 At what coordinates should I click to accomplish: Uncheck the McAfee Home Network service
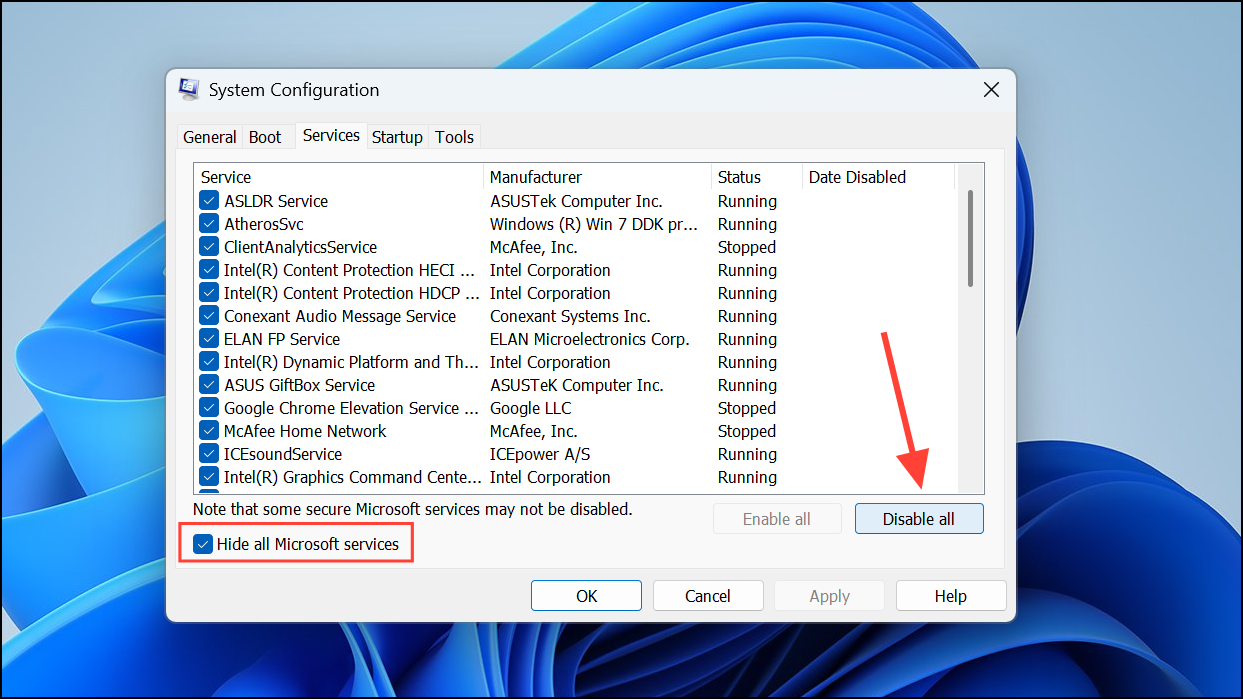(209, 430)
